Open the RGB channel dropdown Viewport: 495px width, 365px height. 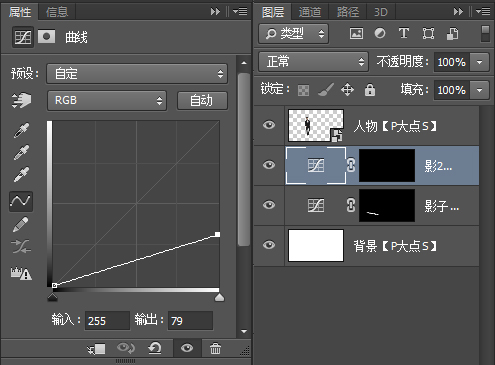click(107, 100)
